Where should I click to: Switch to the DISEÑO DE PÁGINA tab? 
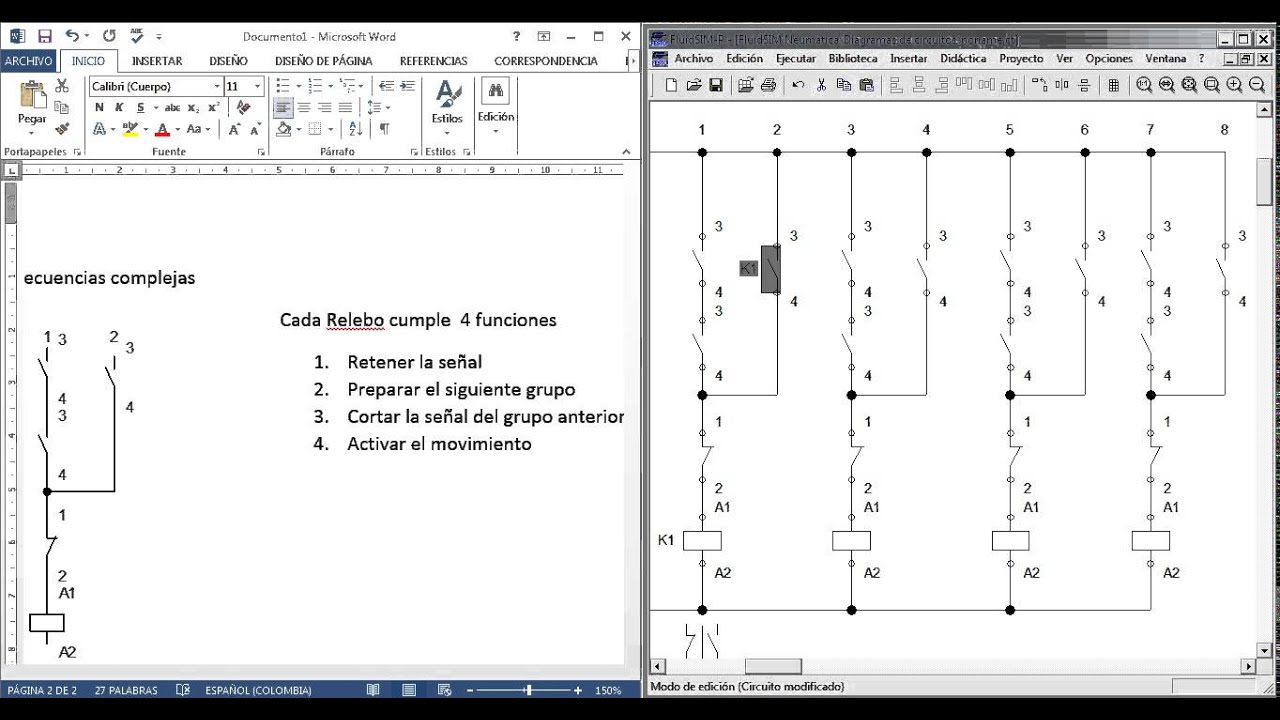(324, 61)
